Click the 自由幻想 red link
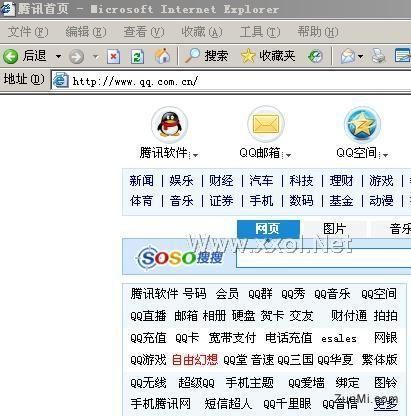This screenshot has width=411, height=416. (x=195, y=360)
